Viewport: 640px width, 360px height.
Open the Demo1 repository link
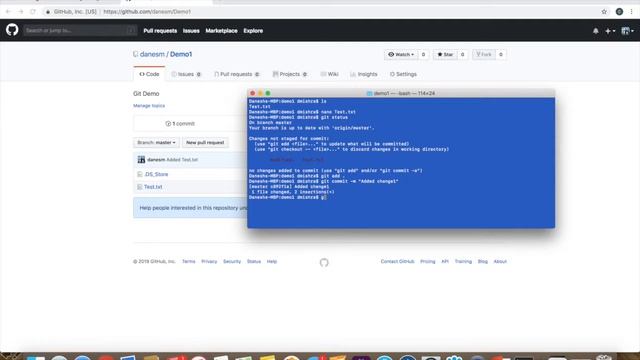[181, 54]
